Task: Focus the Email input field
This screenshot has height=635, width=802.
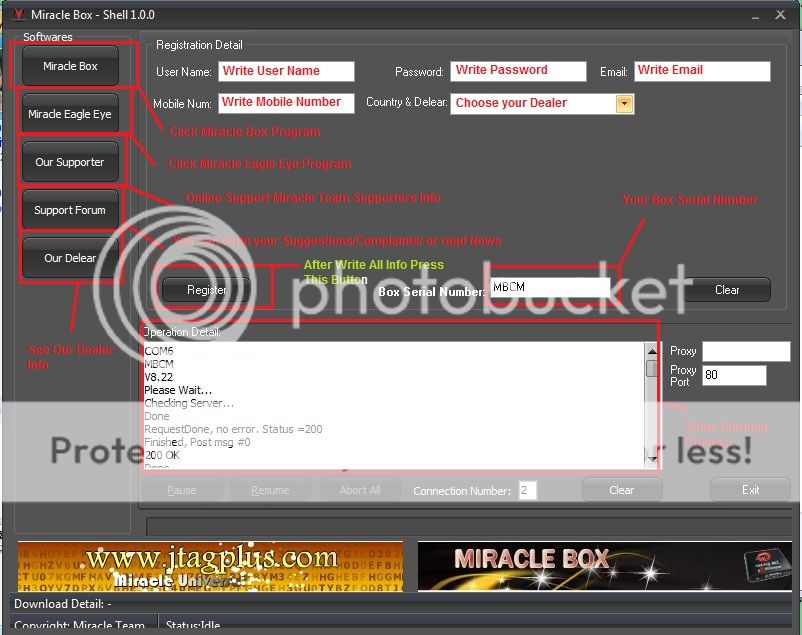Action: tap(702, 71)
